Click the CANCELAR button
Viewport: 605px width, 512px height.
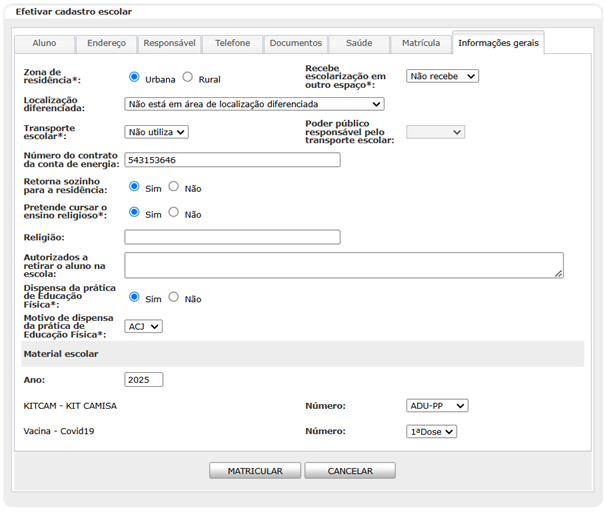[349, 471]
